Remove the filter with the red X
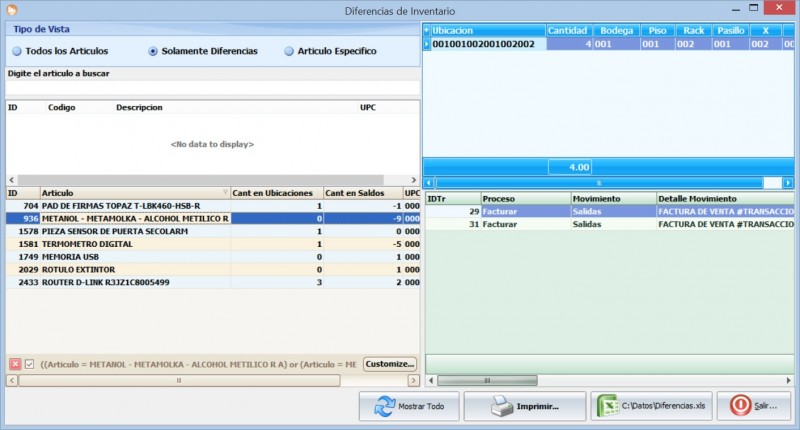Viewport: 800px width, 430px height. pyautogui.click(x=15, y=364)
